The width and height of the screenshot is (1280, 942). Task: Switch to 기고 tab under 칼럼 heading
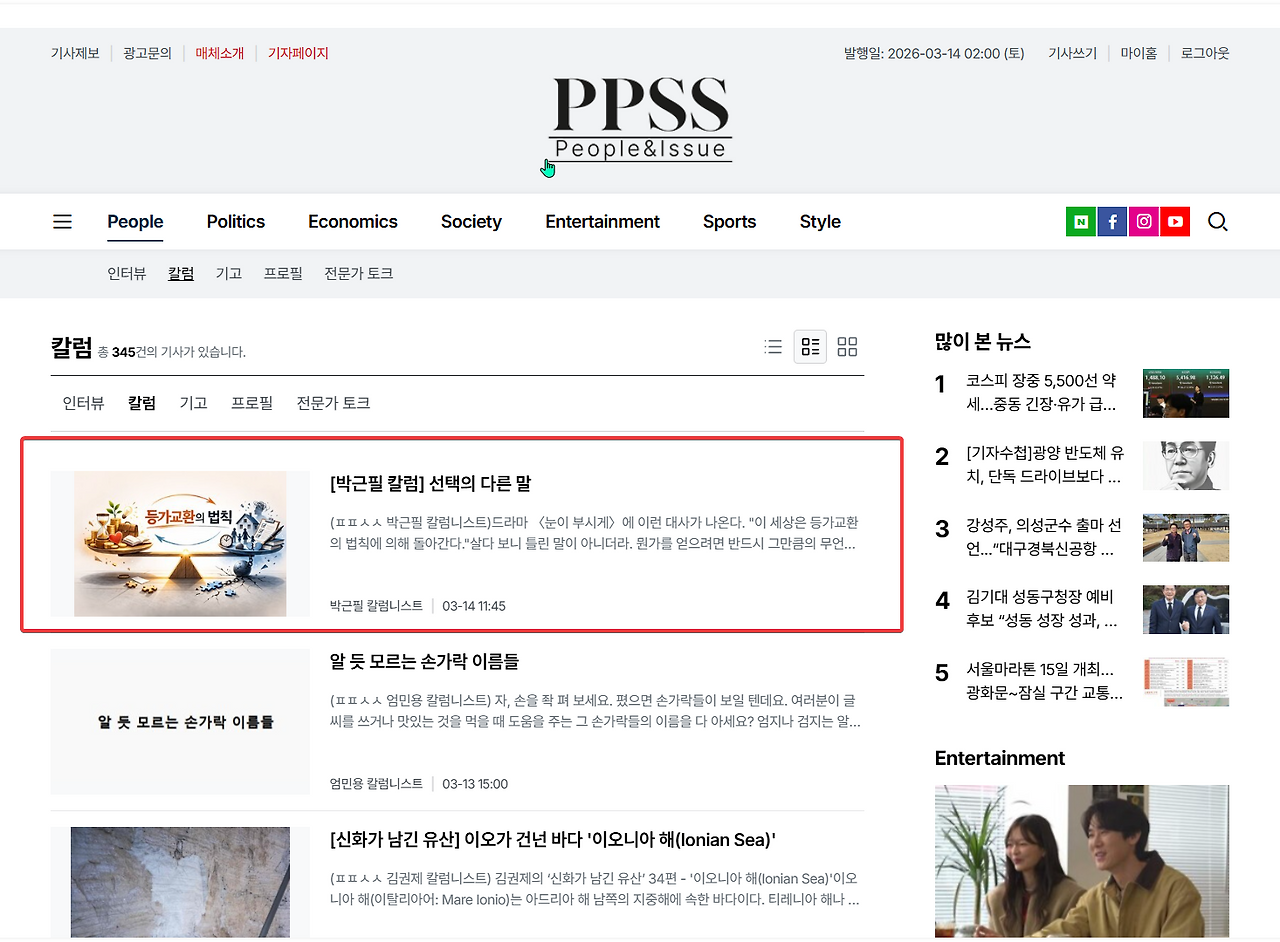pyautogui.click(x=193, y=403)
